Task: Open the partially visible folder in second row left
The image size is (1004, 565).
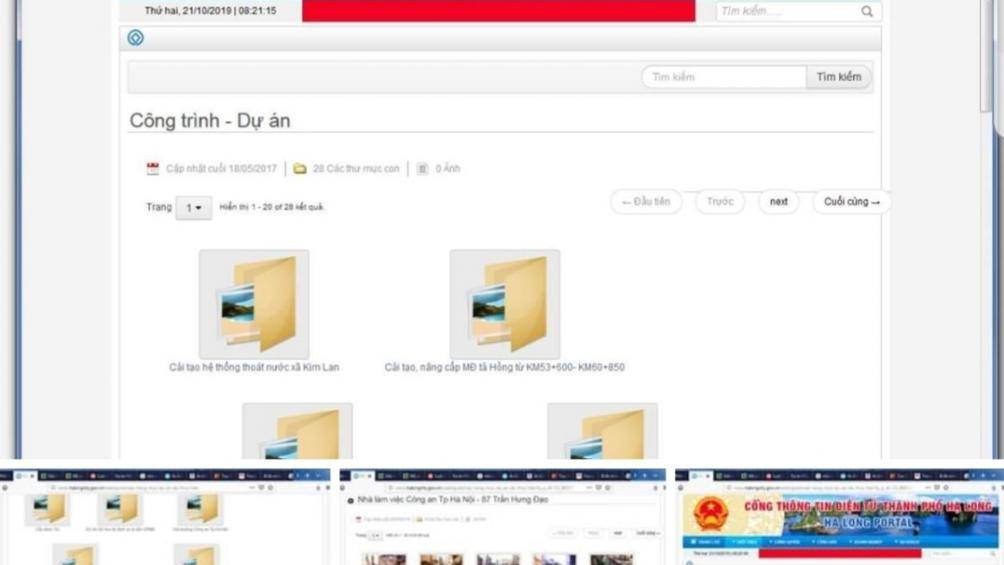Action: (x=297, y=432)
